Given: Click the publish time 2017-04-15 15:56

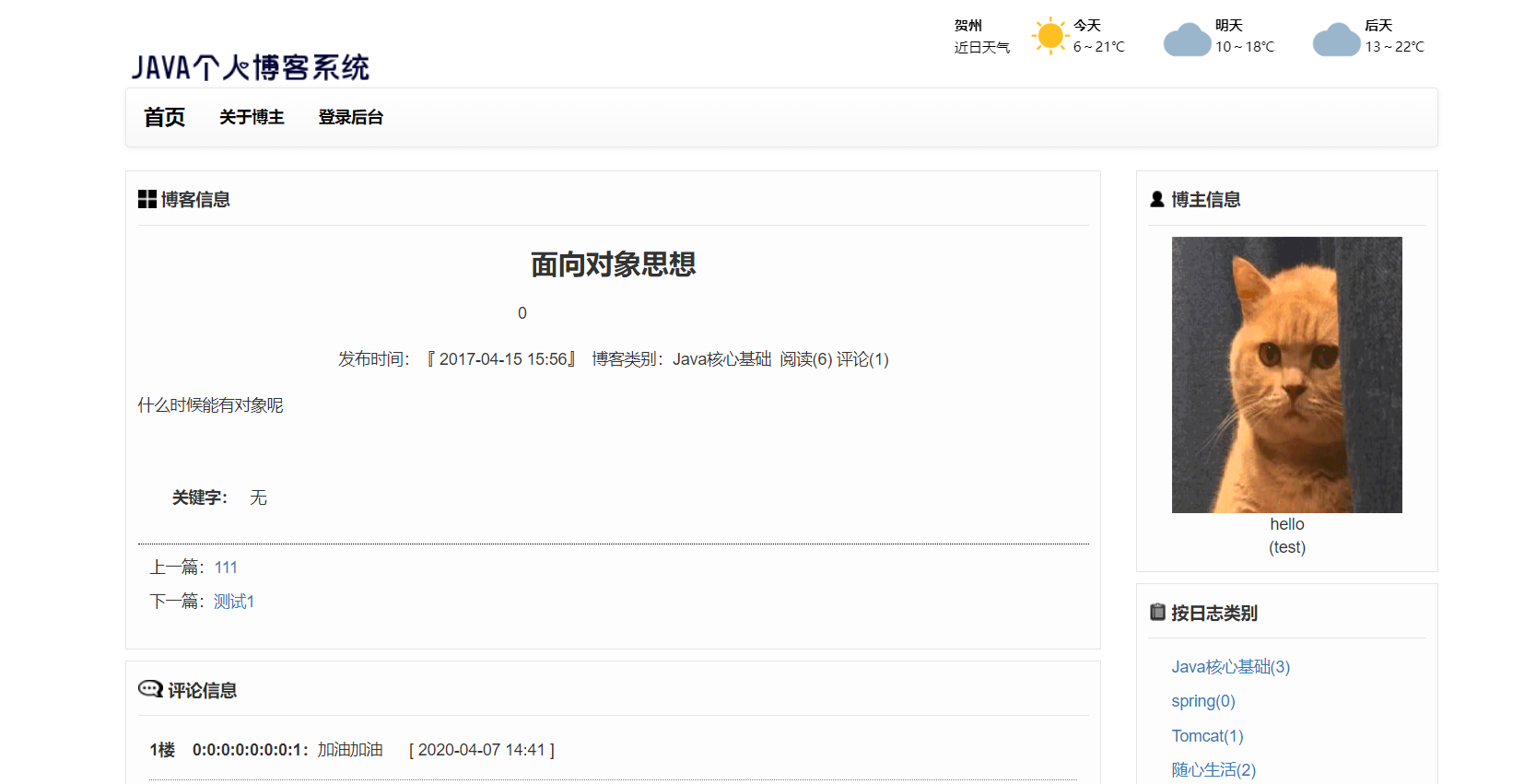Looking at the screenshot, I should pyautogui.click(x=503, y=359).
